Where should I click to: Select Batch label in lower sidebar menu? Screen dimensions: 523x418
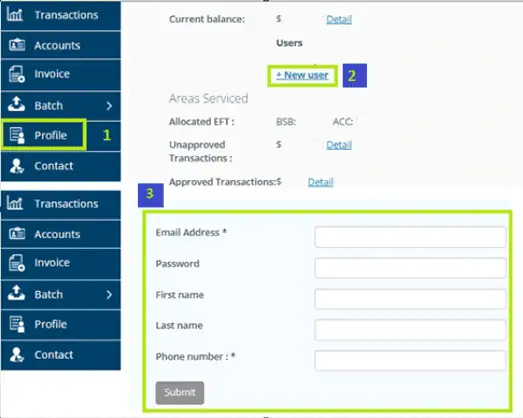(x=49, y=295)
